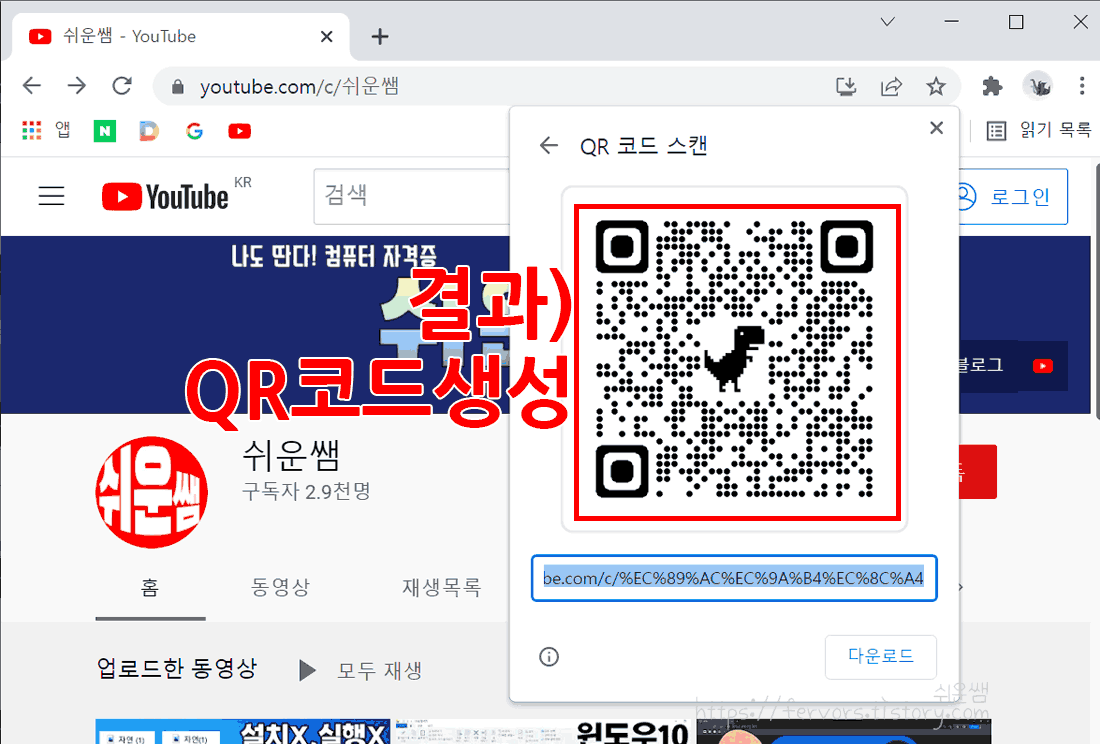
Task: Click the channel name 쉬운쌤
Action: pos(290,456)
